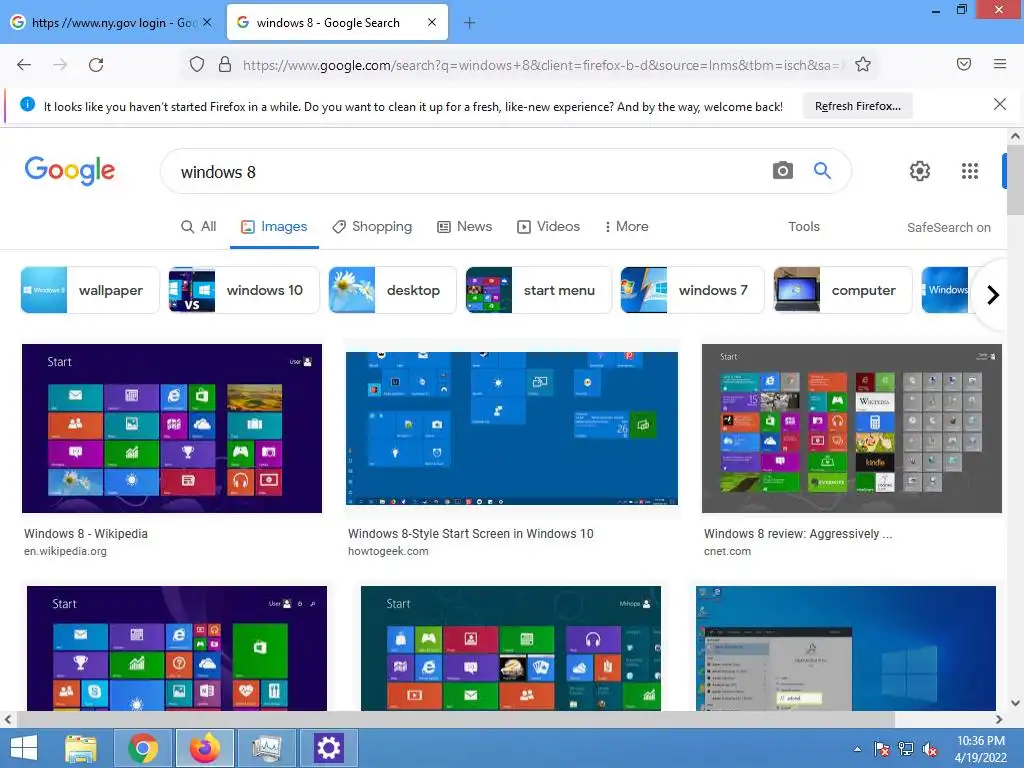
Task: Go to the Google logo homepage
Action: 70,170
